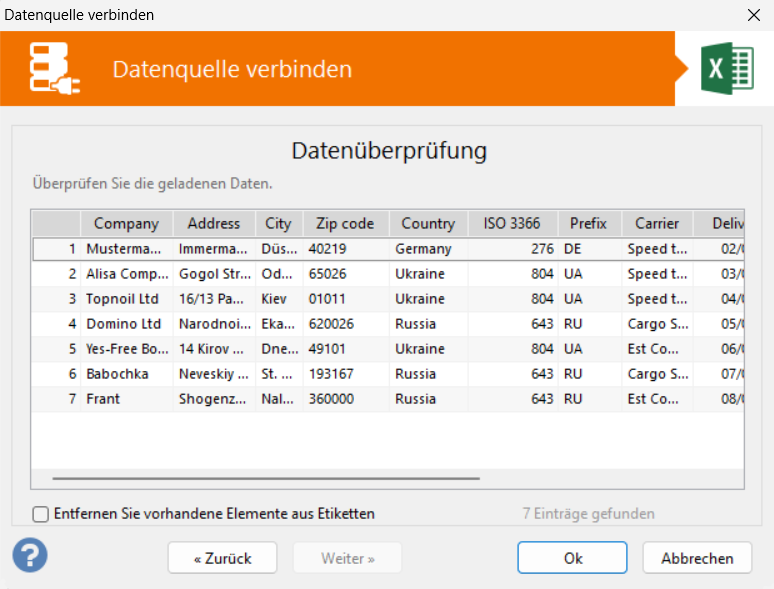The image size is (774, 589).
Task: Click the Excel file icon in the banner
Action: [727, 69]
